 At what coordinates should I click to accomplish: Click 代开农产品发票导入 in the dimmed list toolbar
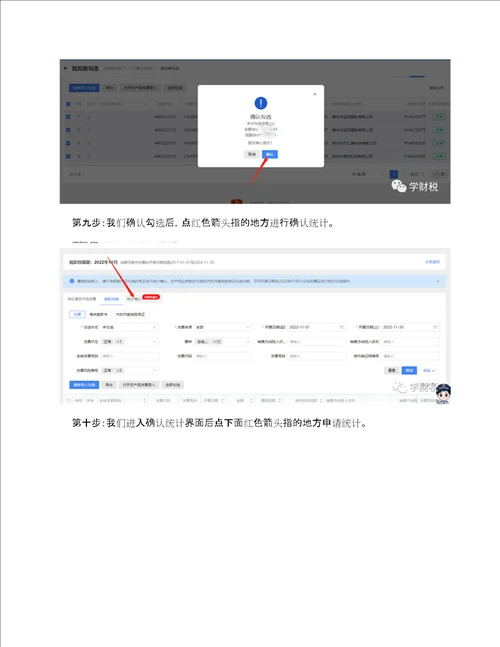[140, 88]
